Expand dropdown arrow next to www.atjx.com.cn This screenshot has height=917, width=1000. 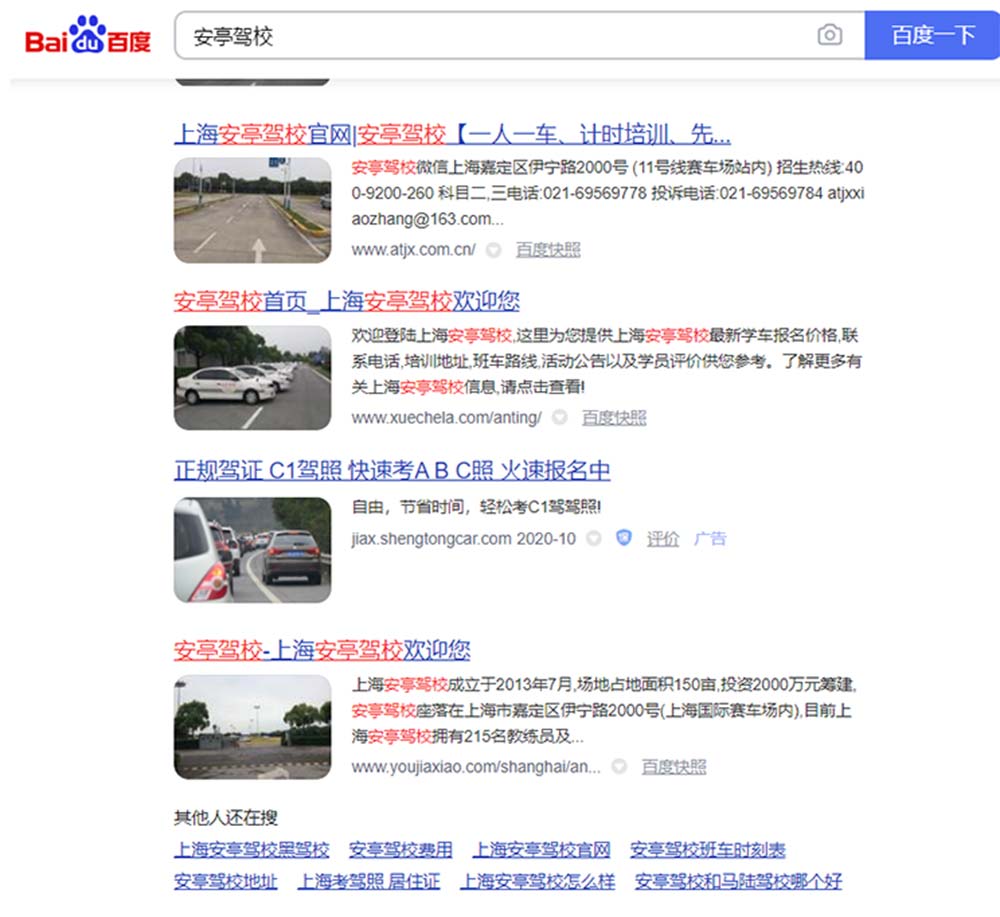pos(493,250)
